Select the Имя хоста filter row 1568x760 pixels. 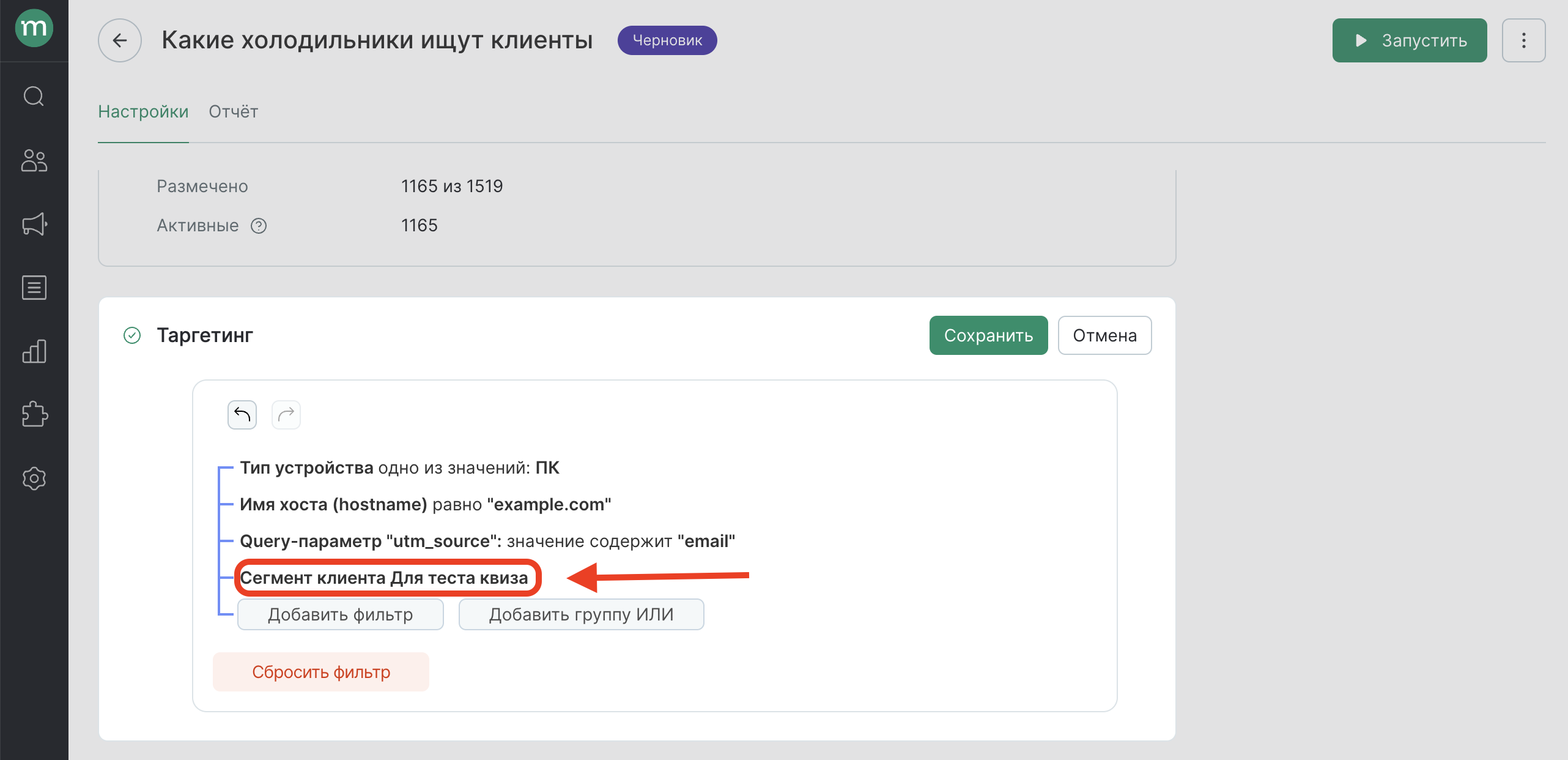tap(426, 504)
